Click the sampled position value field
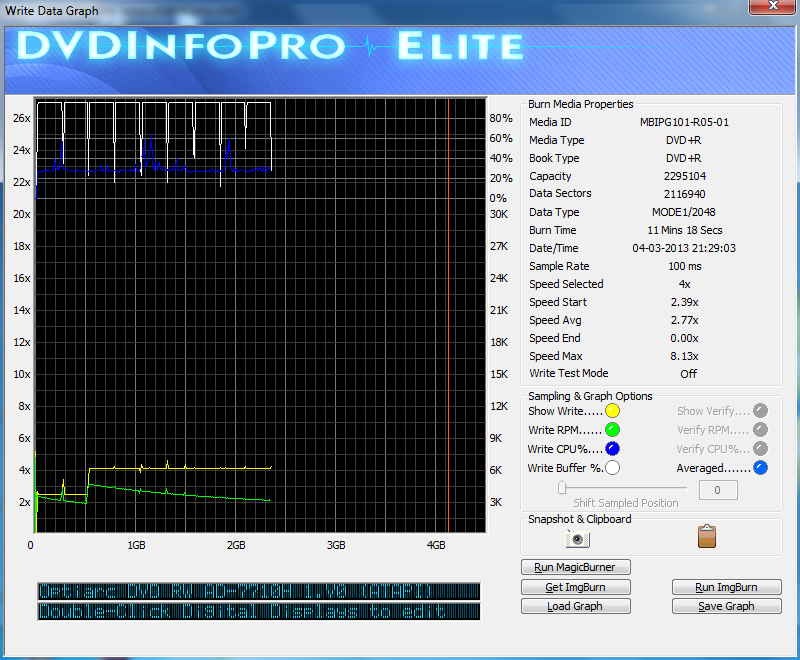The width and height of the screenshot is (800, 660). 718,490
